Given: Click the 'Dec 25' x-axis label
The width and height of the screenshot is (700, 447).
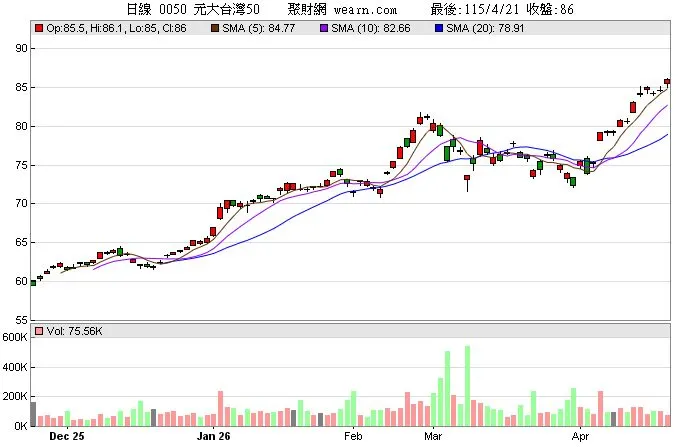Looking at the screenshot, I should click(67, 436).
